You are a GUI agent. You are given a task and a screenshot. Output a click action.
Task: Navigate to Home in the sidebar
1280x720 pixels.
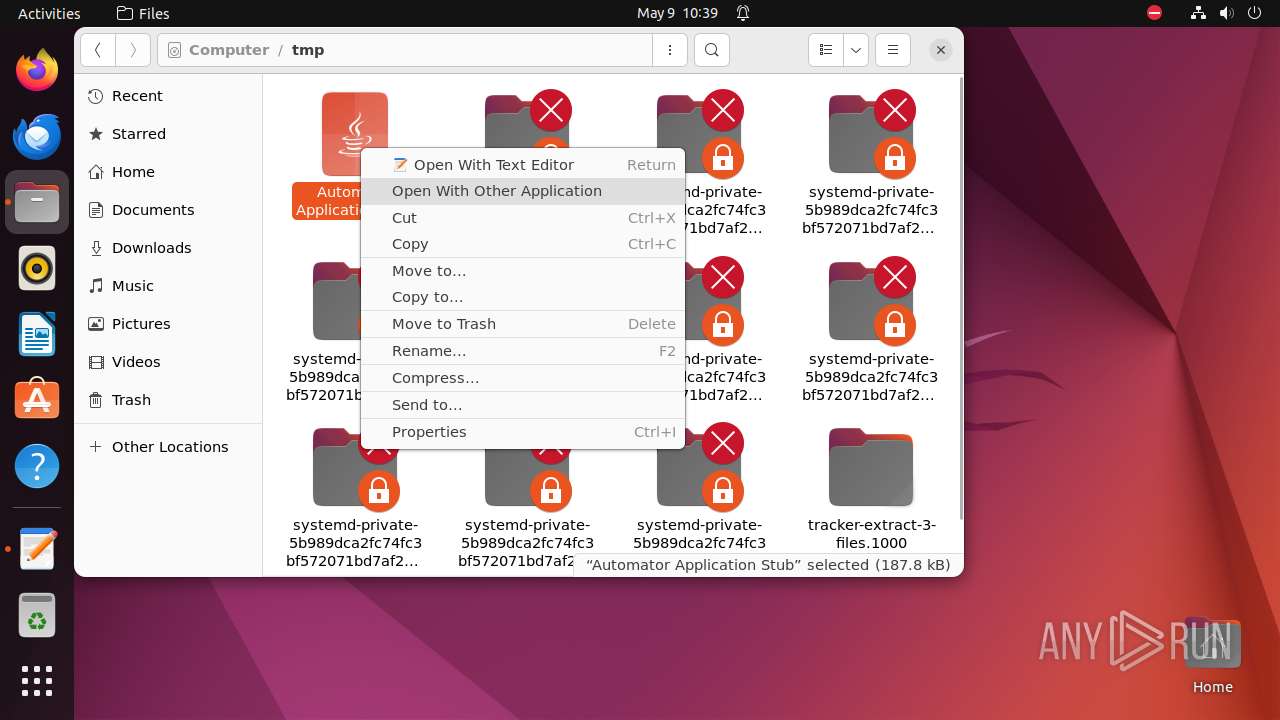(168, 172)
